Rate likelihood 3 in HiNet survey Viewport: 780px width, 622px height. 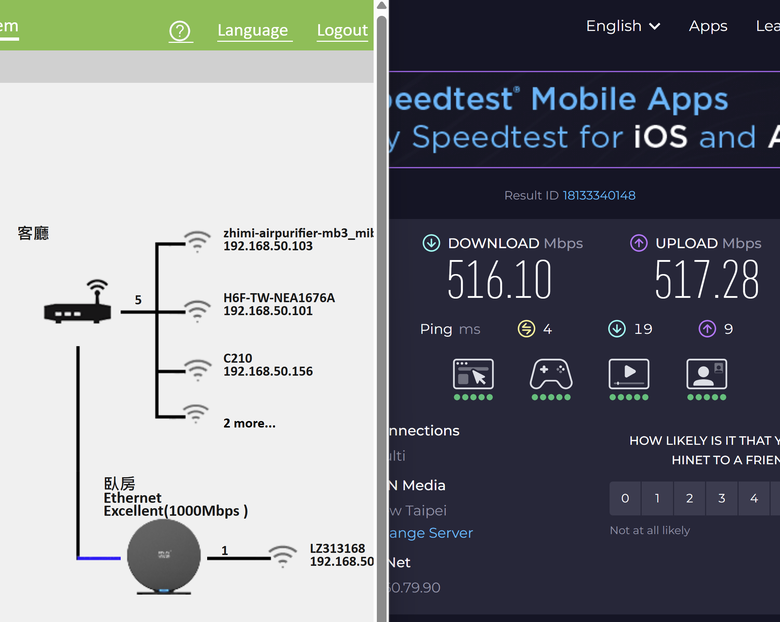tap(722, 498)
